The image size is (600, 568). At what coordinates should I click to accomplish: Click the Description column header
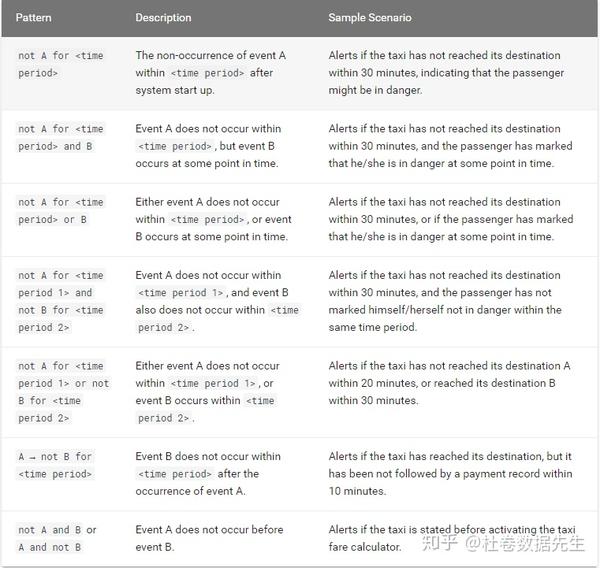coord(163,18)
